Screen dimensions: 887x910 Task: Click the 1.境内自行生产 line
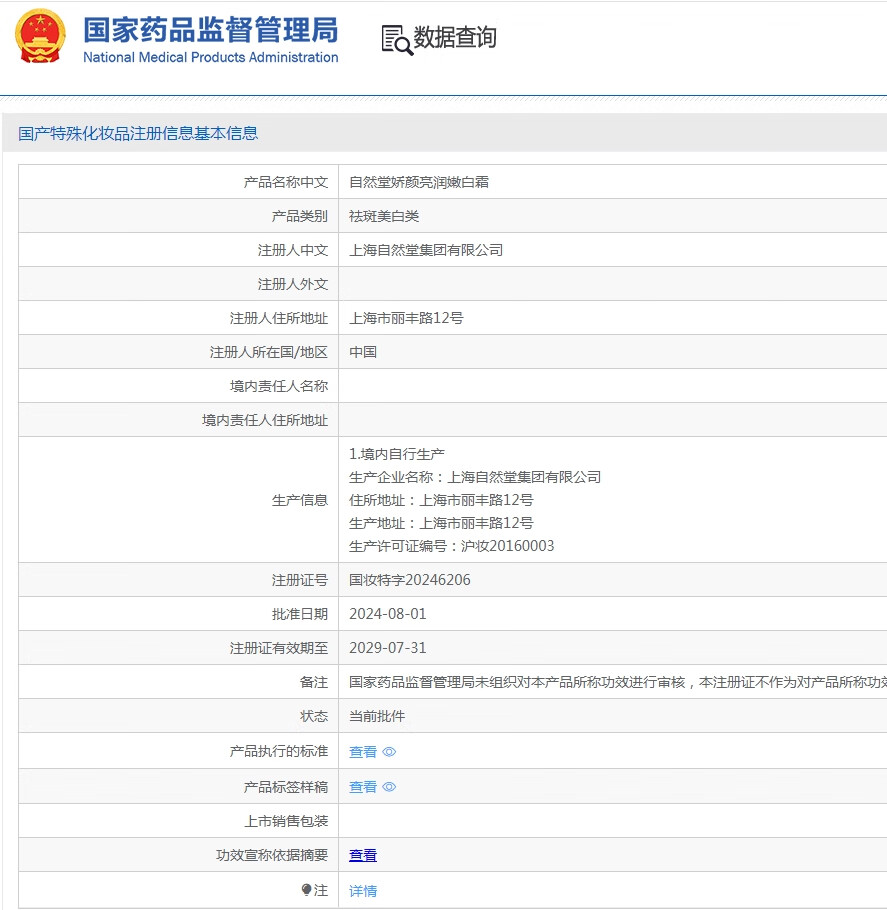pos(397,454)
